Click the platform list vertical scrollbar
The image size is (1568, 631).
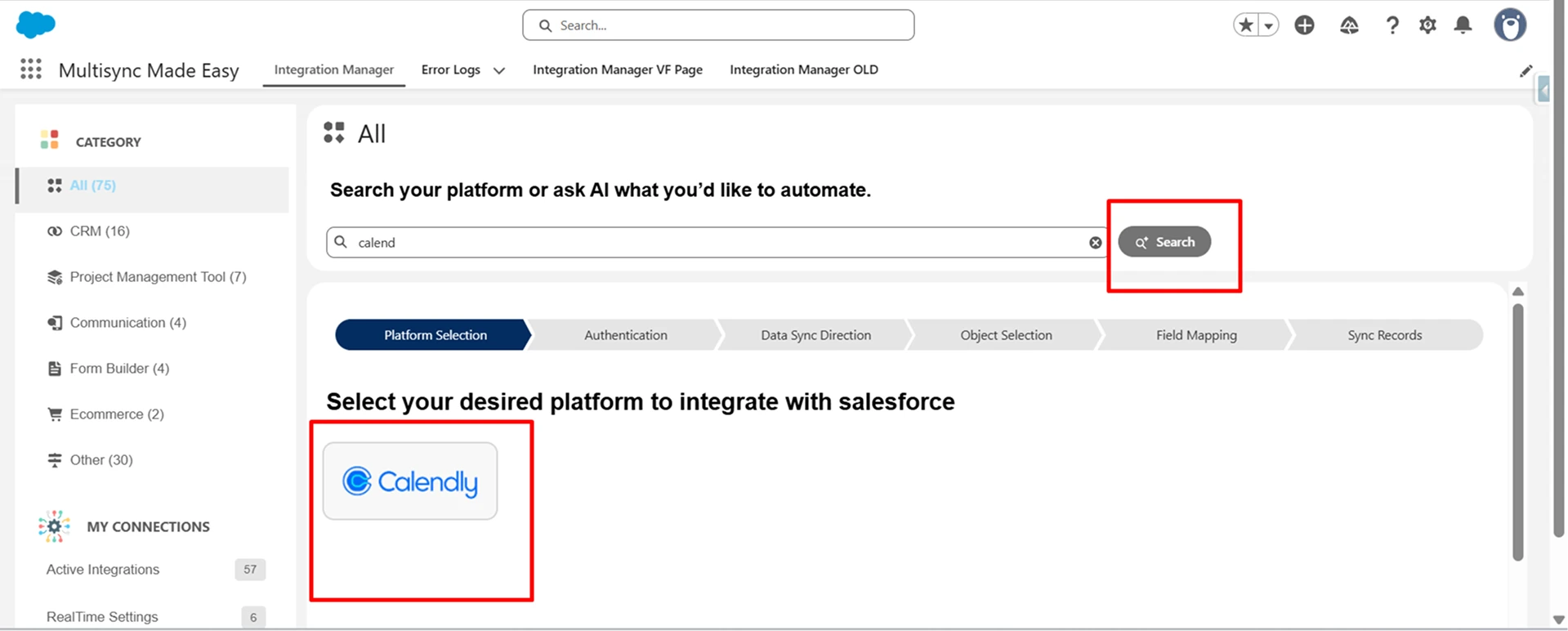[x=1518, y=432]
